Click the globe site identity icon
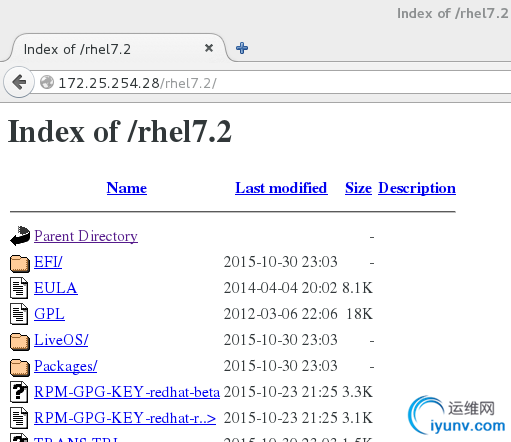 tap(47, 82)
